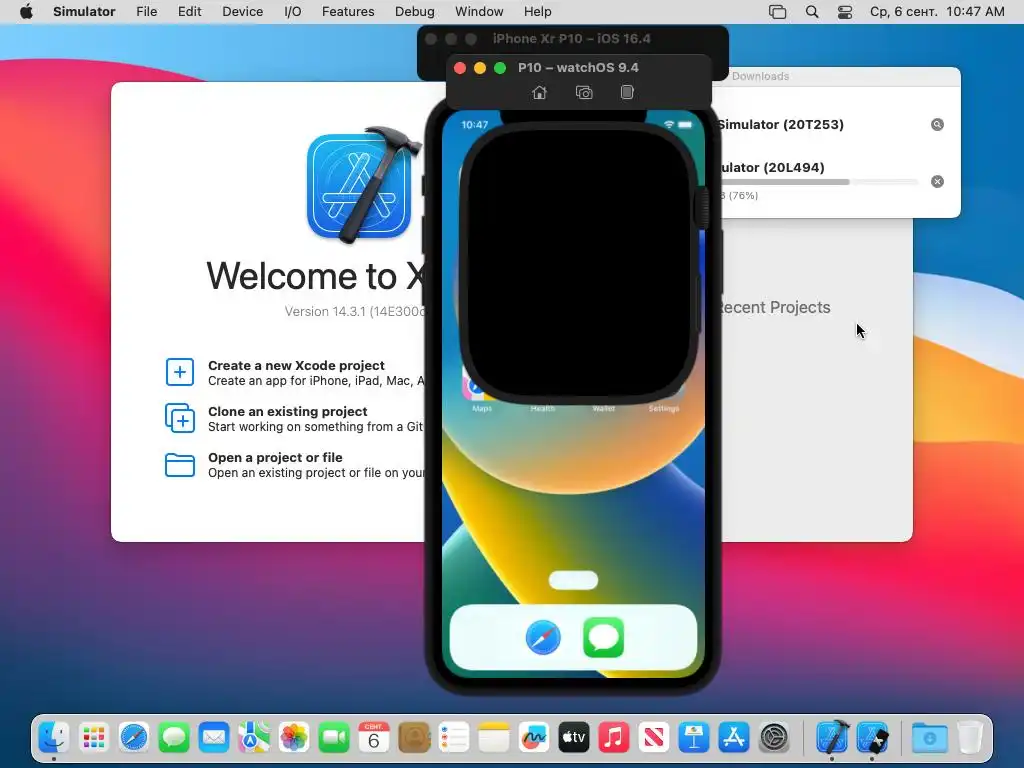The width and height of the screenshot is (1024, 768).
Task: Click the Xcode hammer logo in Welcome window
Action: (364, 185)
